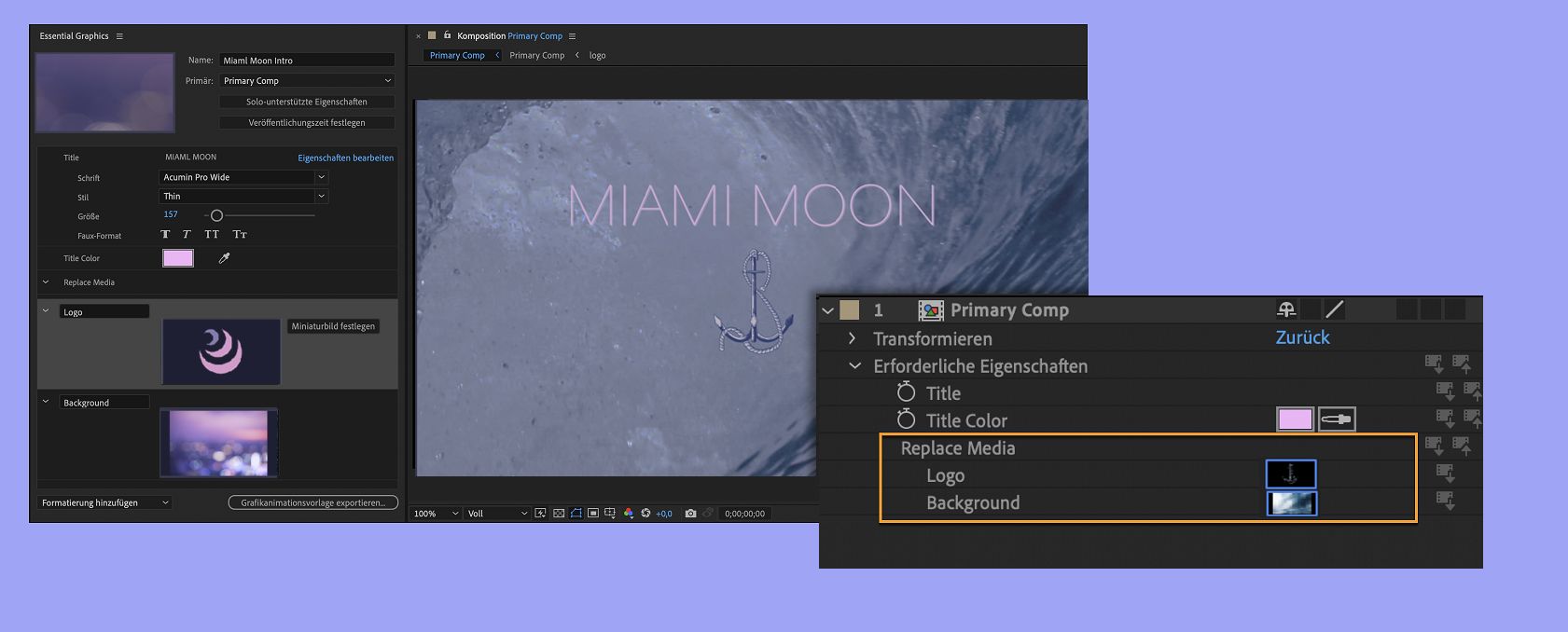The width and height of the screenshot is (1568, 632).
Task: Click the Logo thumbnail in timeline
Action: (1291, 474)
